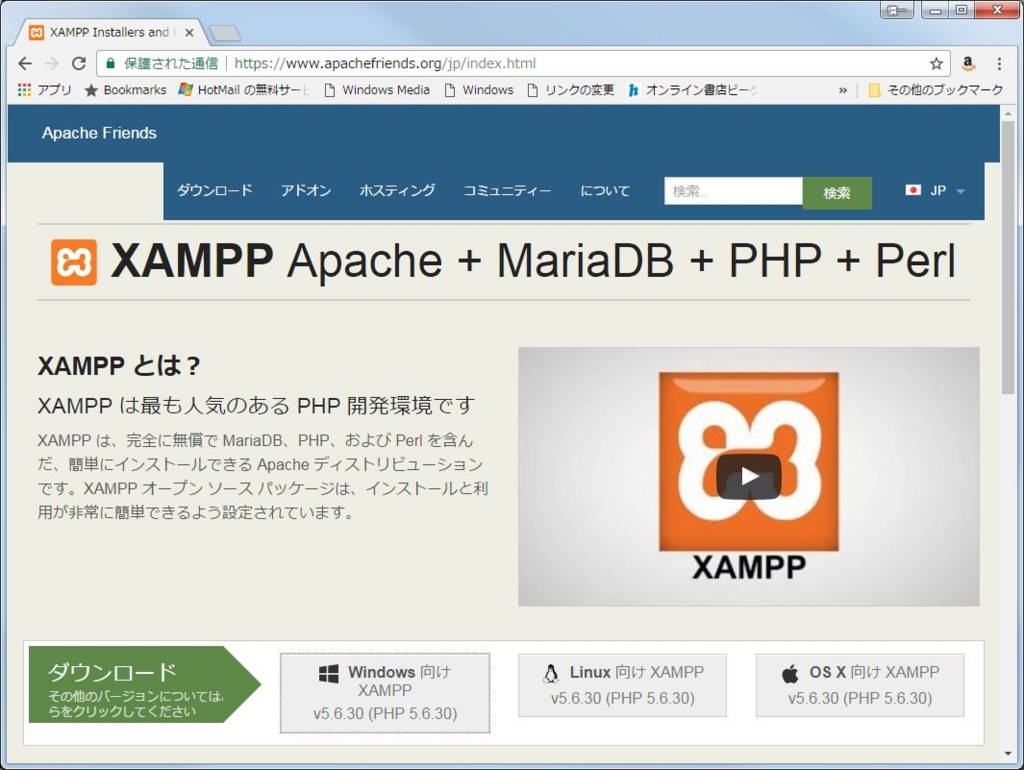Click the orange XAMPP logo icon
Viewport: 1024px width, 770px height.
tap(74, 262)
